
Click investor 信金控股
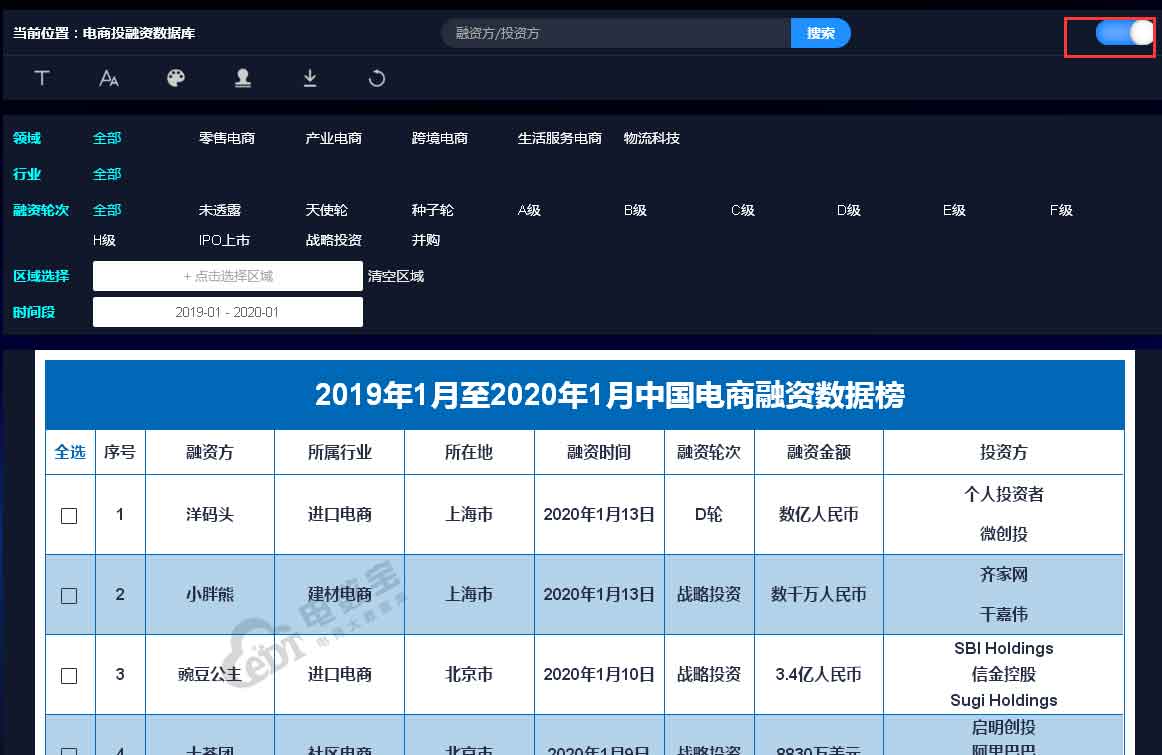[x=1003, y=674]
